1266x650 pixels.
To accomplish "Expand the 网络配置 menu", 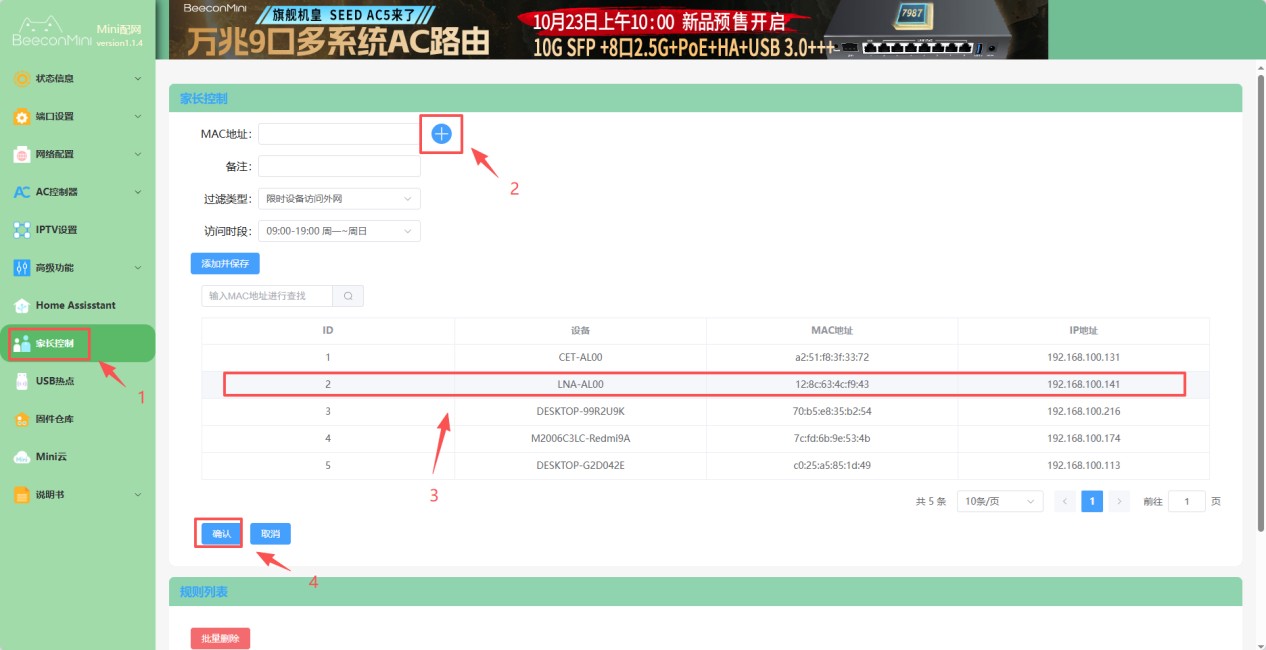I will coord(77,154).
